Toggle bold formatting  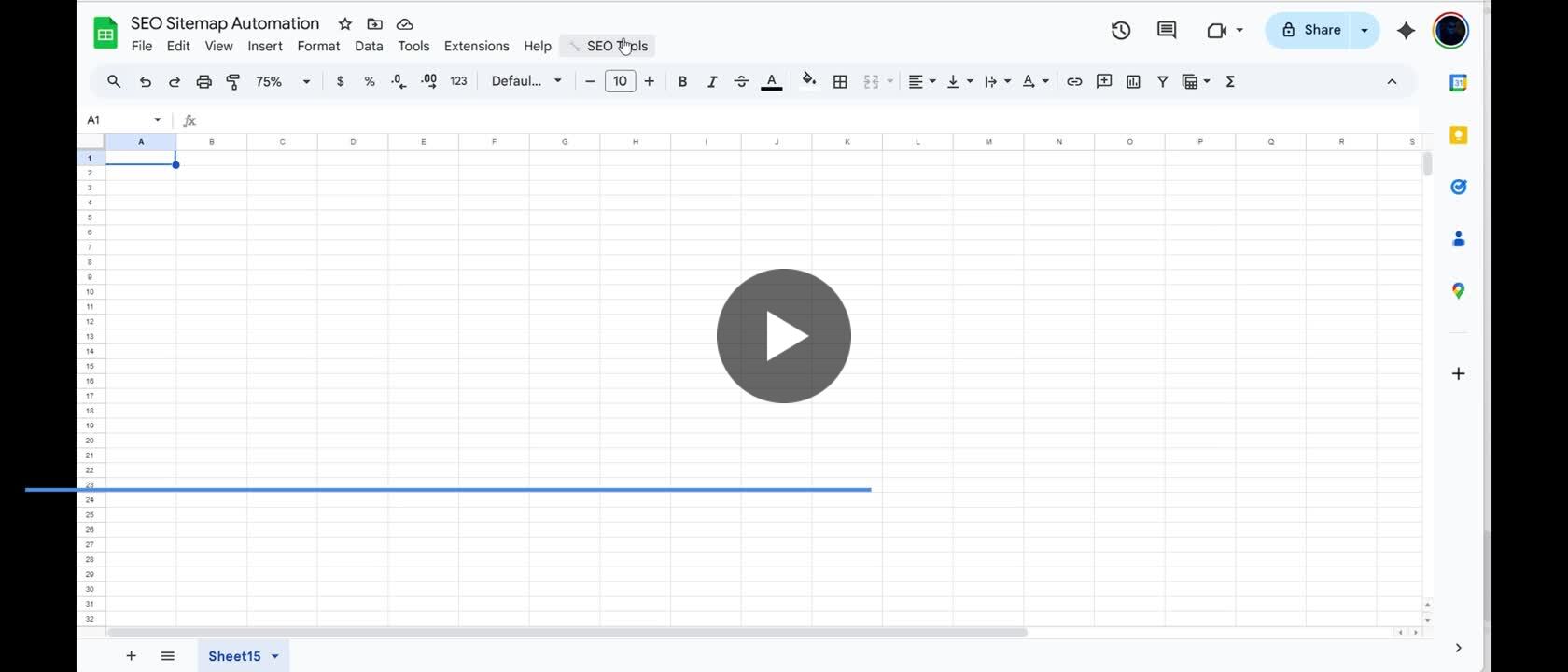[682, 81]
